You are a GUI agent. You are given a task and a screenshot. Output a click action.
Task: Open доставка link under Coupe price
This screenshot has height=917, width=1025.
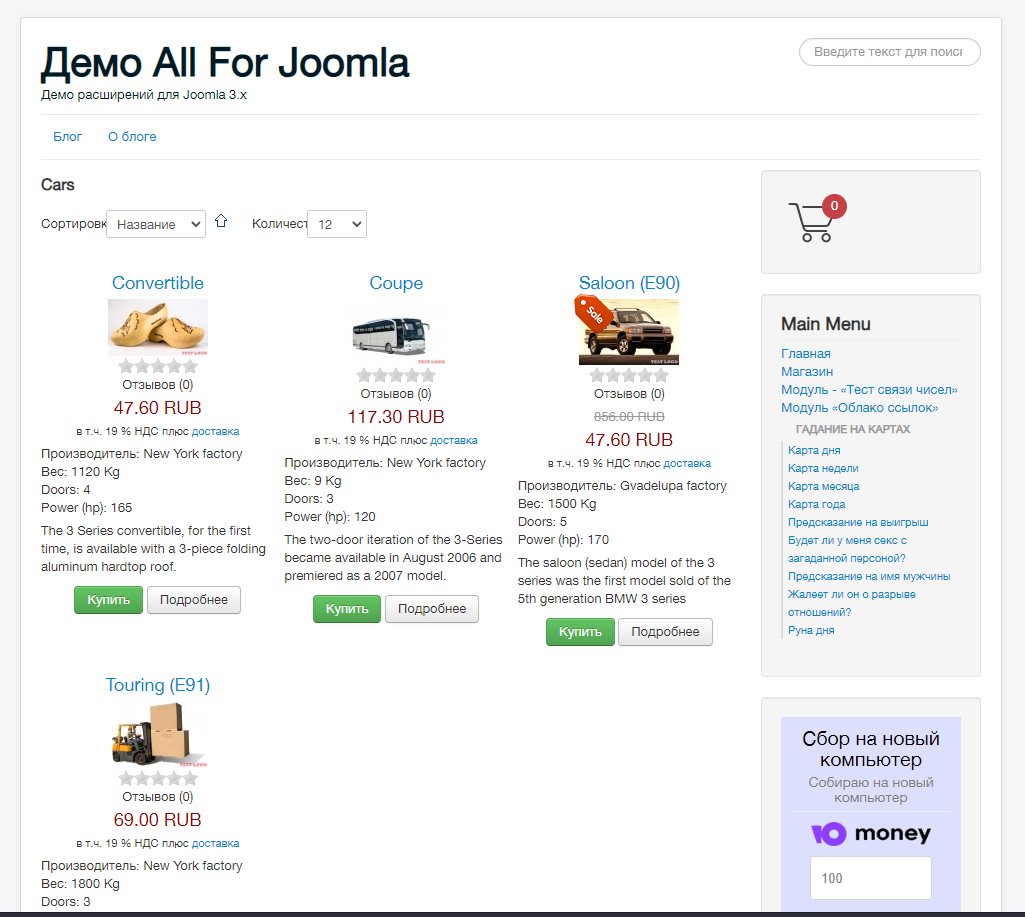(454, 441)
